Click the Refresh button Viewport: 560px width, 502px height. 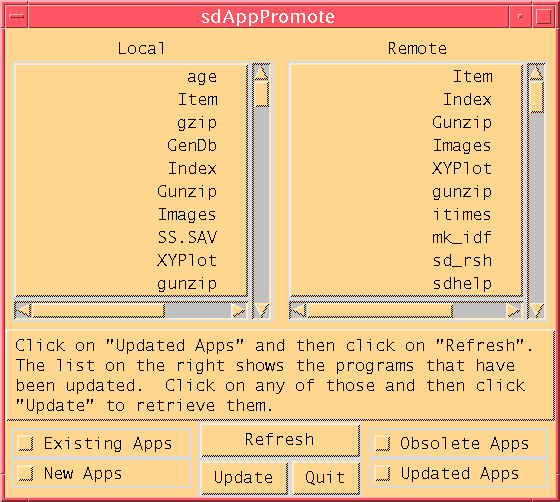click(x=280, y=440)
